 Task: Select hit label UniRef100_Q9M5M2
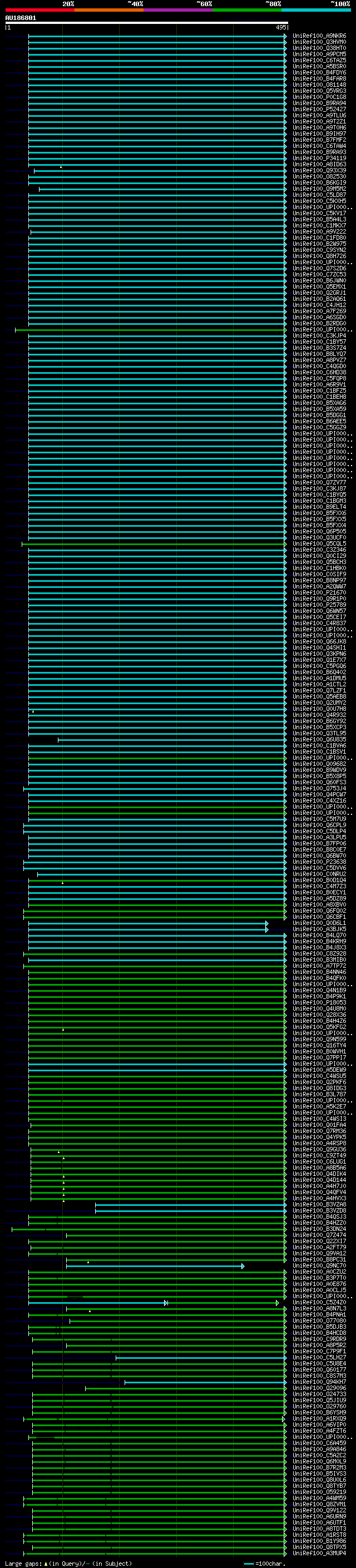[x=319, y=189]
